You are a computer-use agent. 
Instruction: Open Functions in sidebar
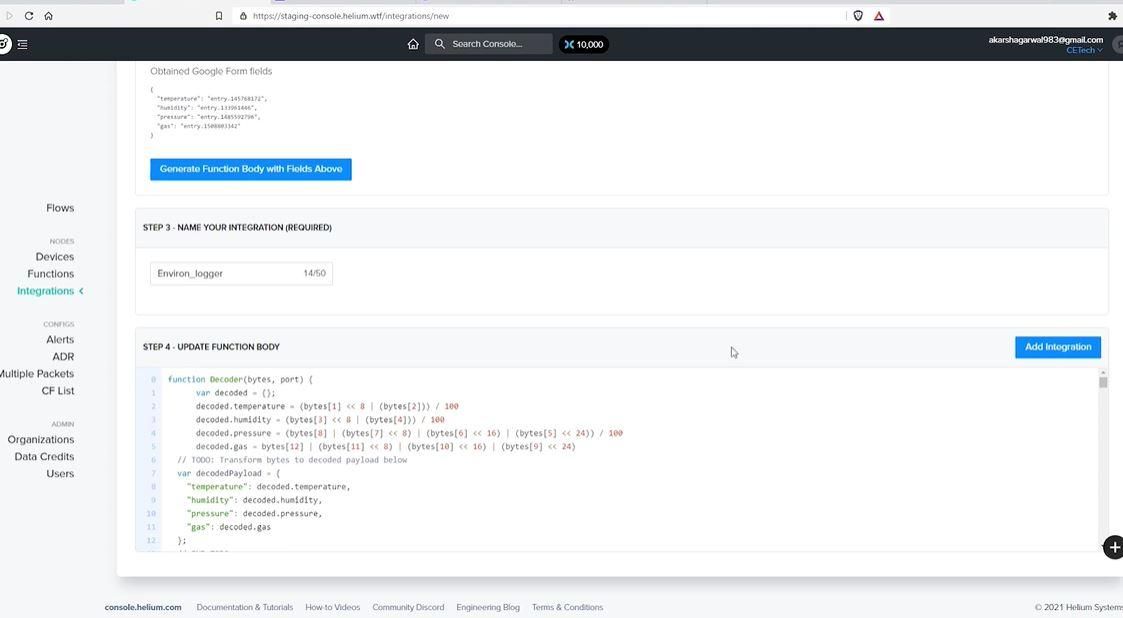point(51,274)
